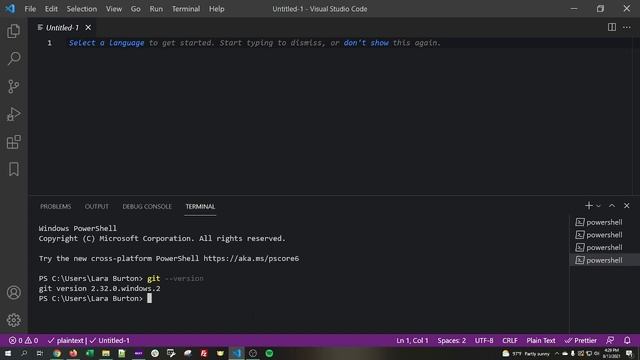
Task: Click the errors and warnings status indicator
Action: (23, 340)
